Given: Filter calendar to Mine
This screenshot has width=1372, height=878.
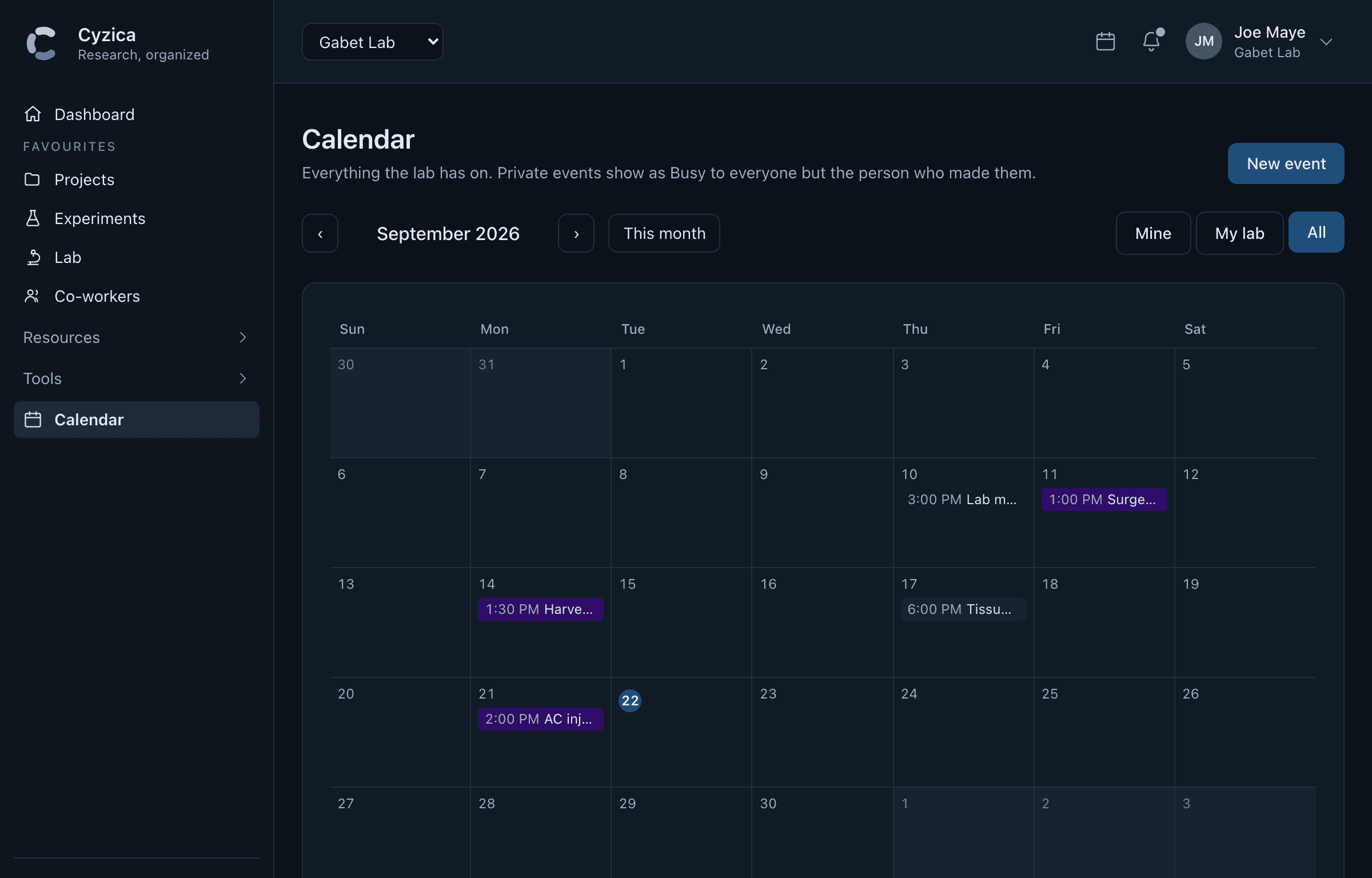Looking at the screenshot, I should coord(1153,233).
